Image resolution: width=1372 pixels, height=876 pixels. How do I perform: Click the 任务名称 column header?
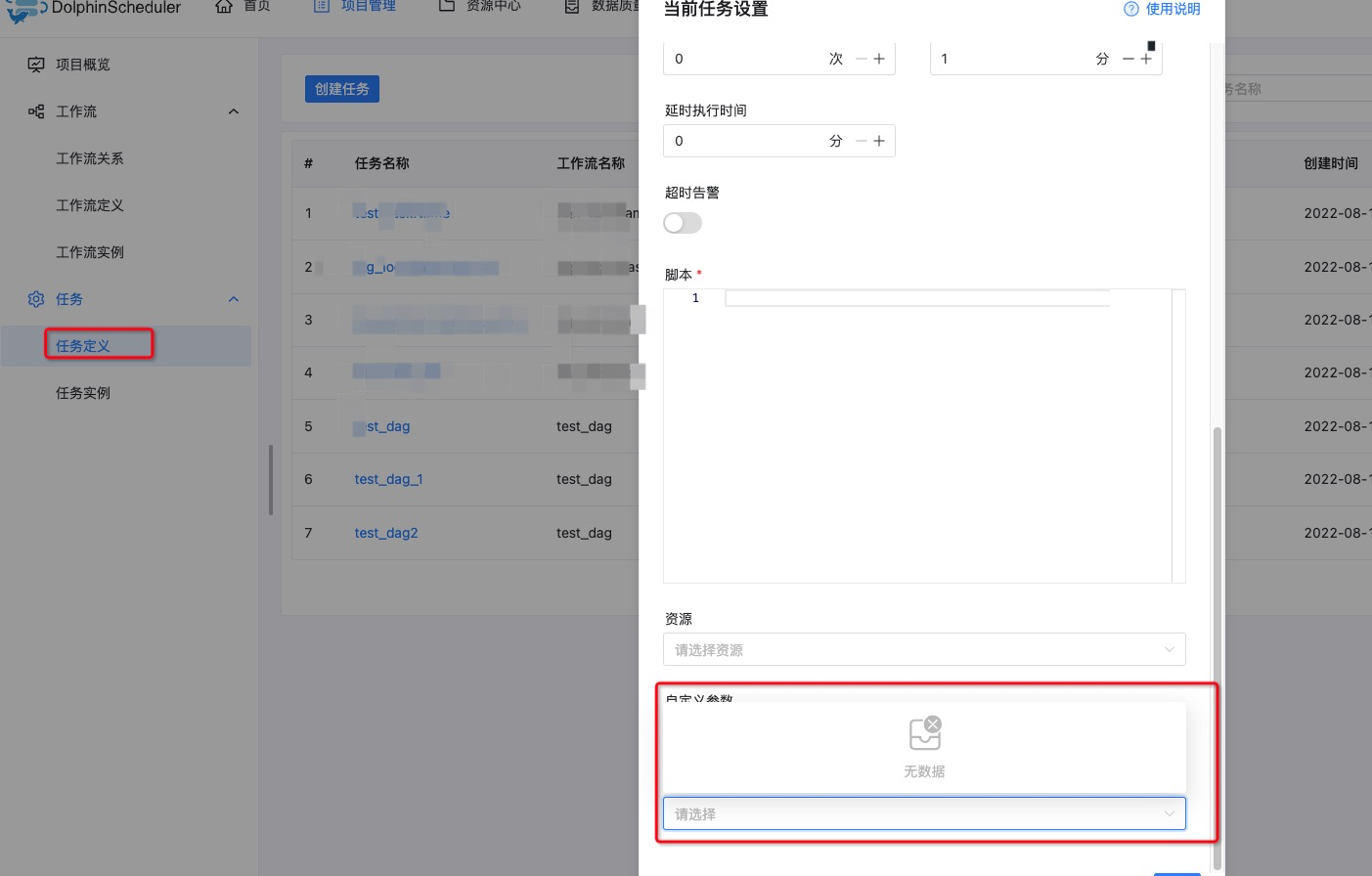pyautogui.click(x=382, y=163)
